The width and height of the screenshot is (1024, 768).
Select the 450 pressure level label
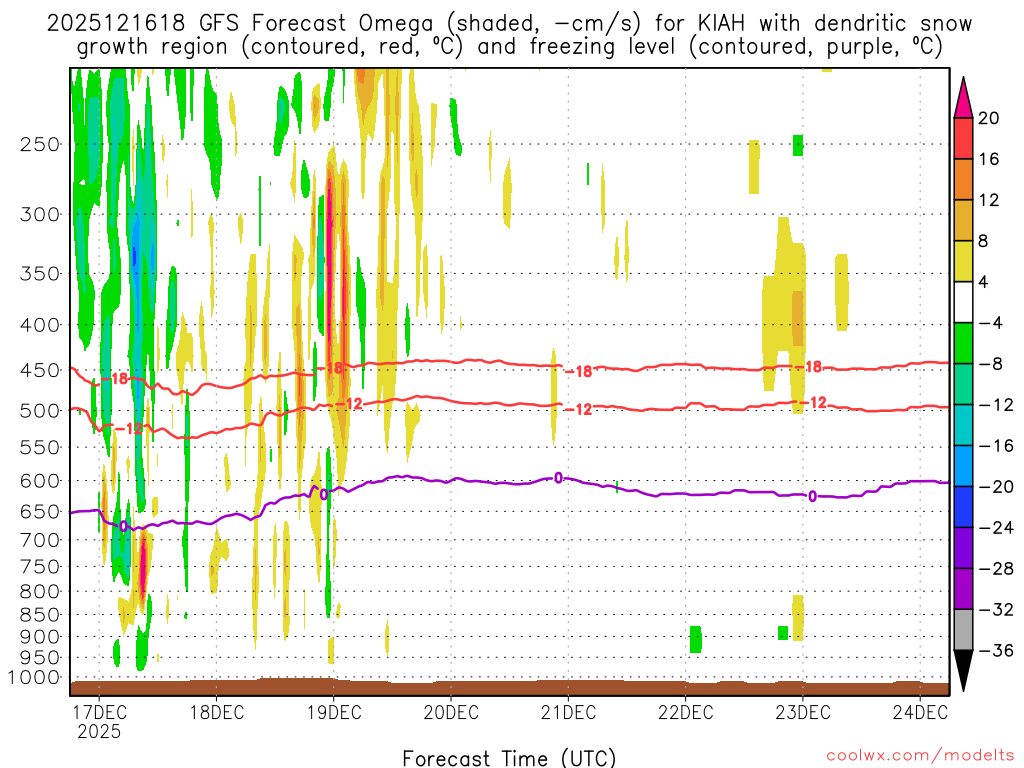tap(40, 370)
